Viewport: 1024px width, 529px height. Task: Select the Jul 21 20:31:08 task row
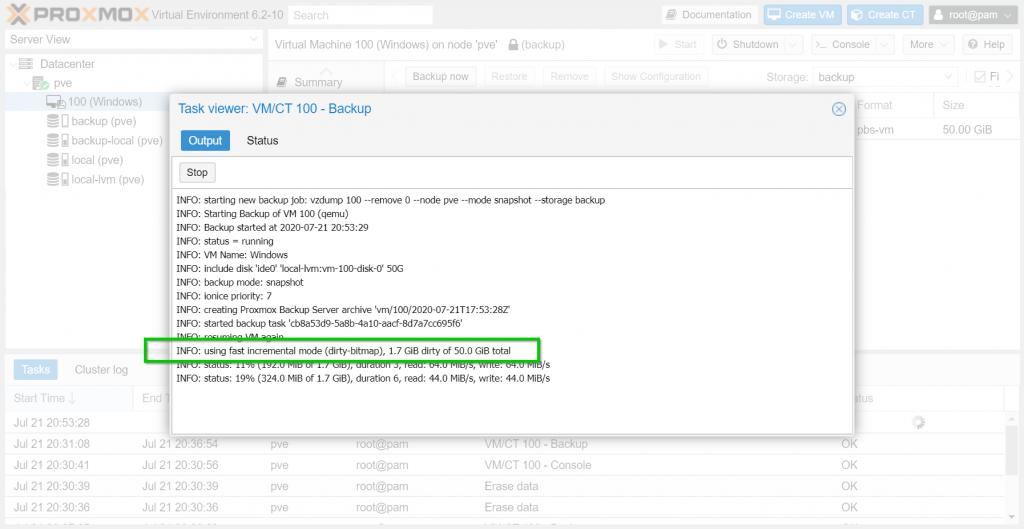point(505,444)
